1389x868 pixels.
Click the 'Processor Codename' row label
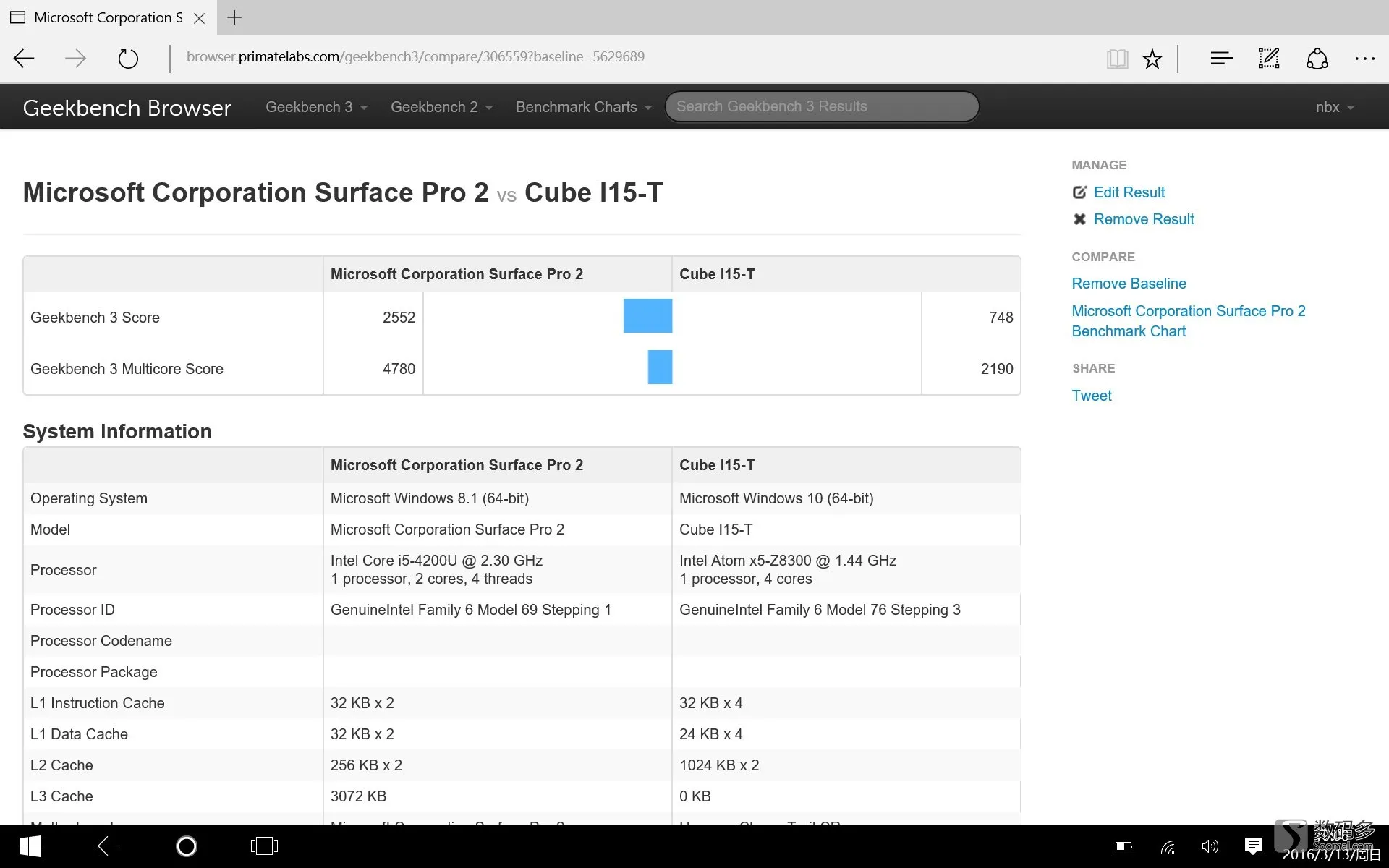pos(101,641)
